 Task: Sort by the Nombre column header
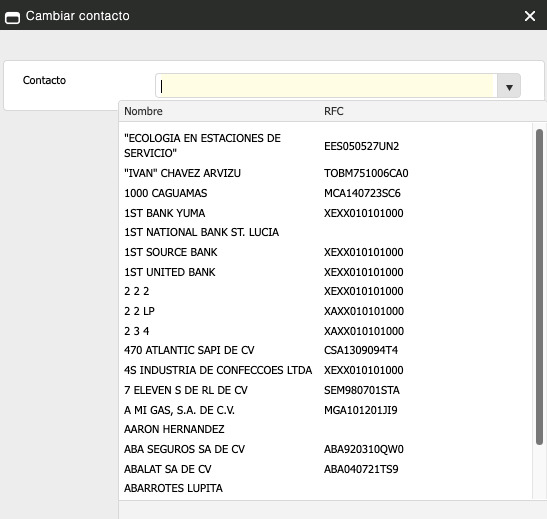pyautogui.click(x=143, y=111)
